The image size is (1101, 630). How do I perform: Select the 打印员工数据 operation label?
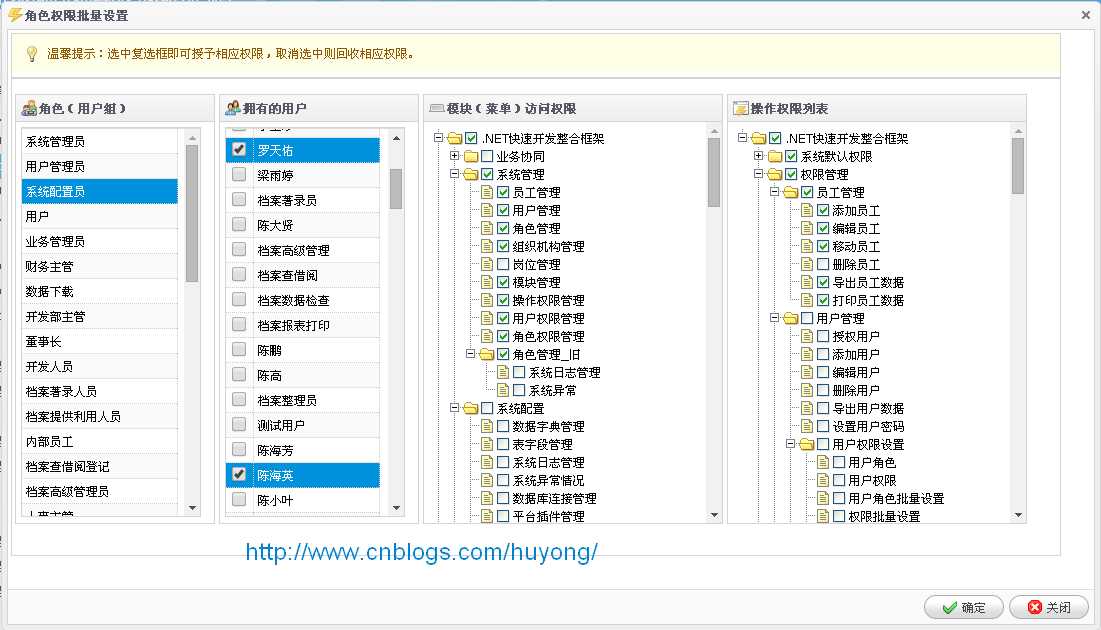point(868,301)
